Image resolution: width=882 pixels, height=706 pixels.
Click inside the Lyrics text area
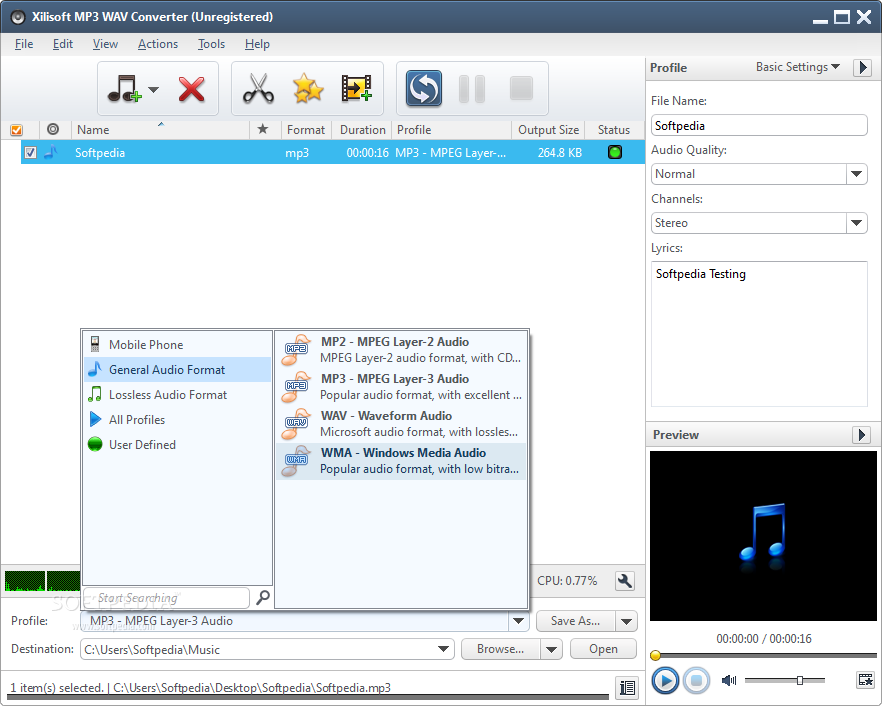759,334
